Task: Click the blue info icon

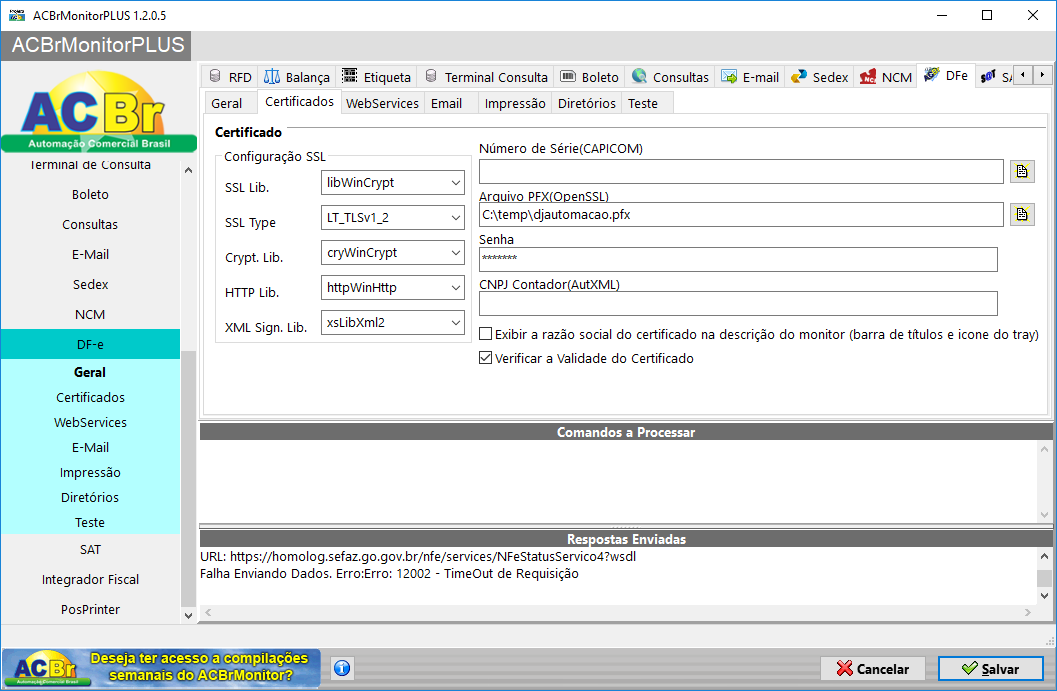Action: click(x=342, y=668)
